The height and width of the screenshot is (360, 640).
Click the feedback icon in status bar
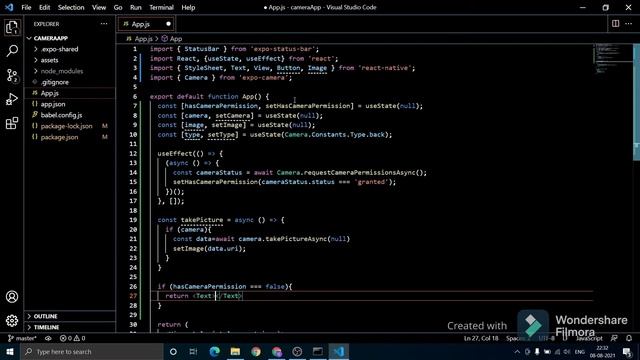click(x=614, y=338)
